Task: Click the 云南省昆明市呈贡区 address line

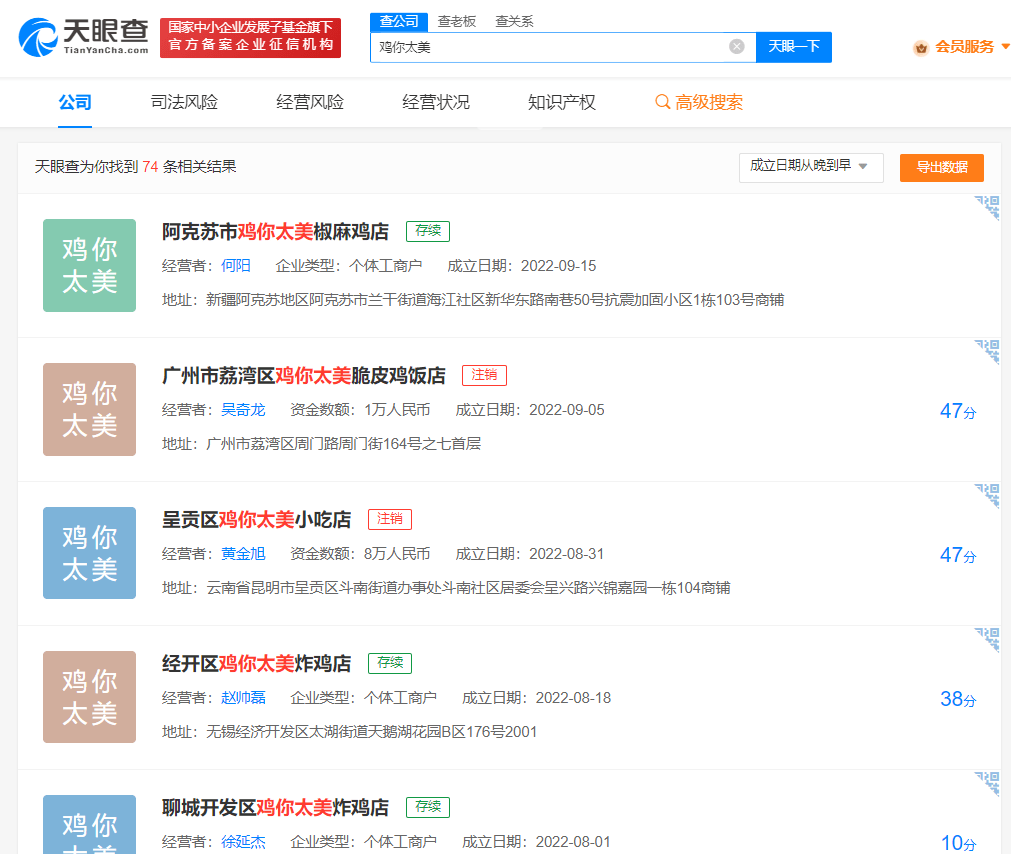Action: [x=468, y=588]
